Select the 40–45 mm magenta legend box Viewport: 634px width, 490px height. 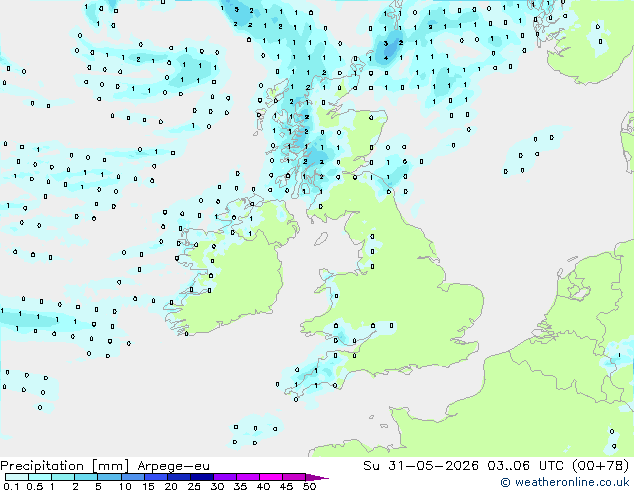click(271, 477)
